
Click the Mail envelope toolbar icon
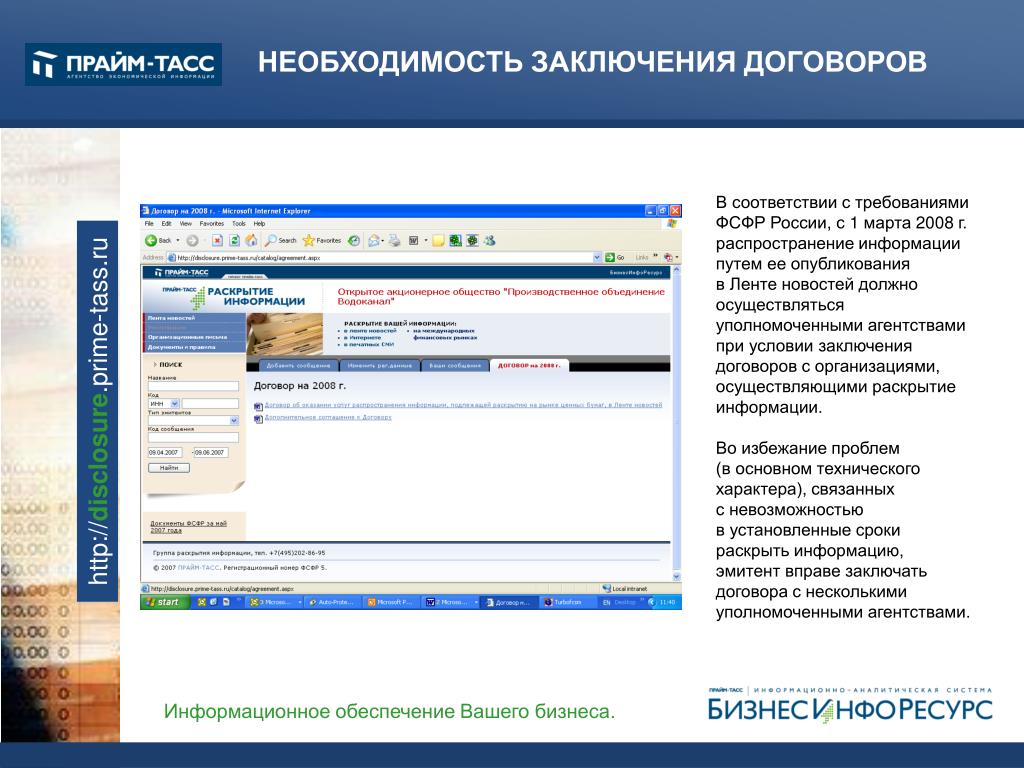pyautogui.click(x=374, y=240)
